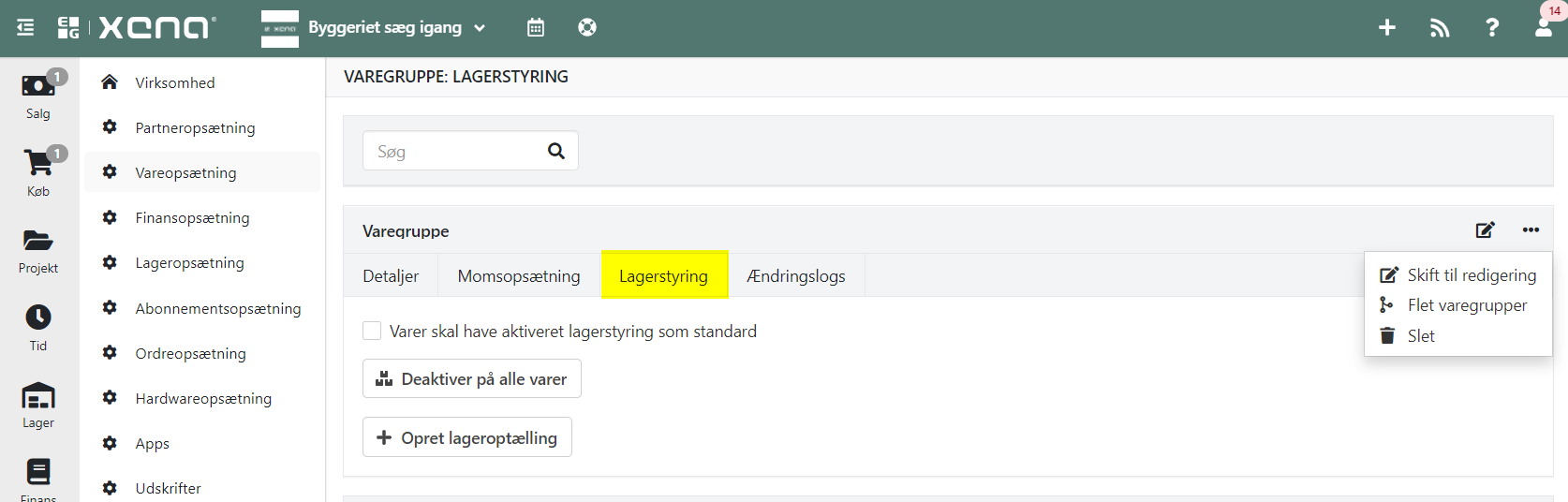This screenshot has height=502, width=1568.
Task: Click the edit pencil icon in the Varegruppe header
Action: coord(1485,230)
